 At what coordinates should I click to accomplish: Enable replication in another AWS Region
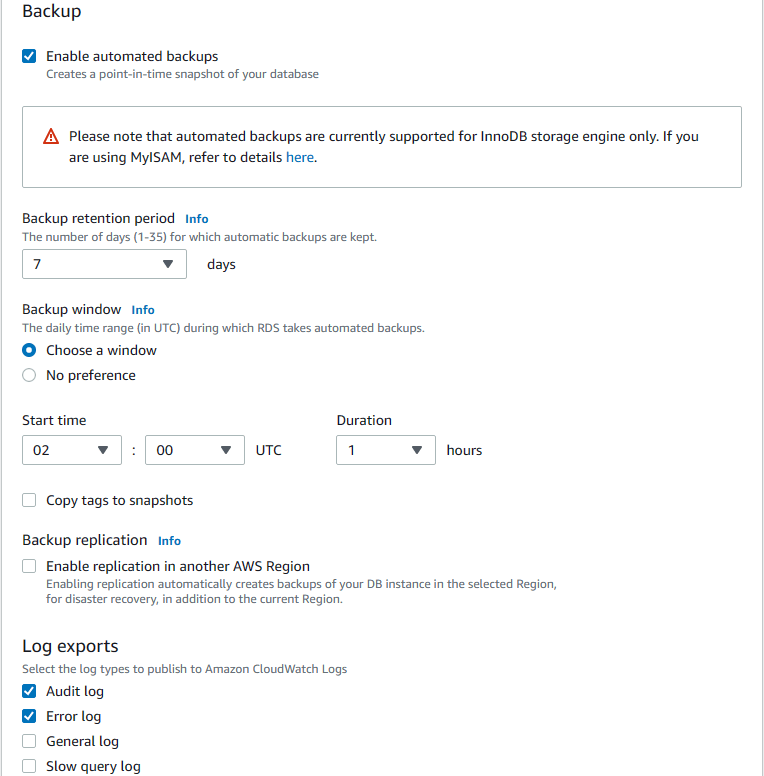point(29,566)
